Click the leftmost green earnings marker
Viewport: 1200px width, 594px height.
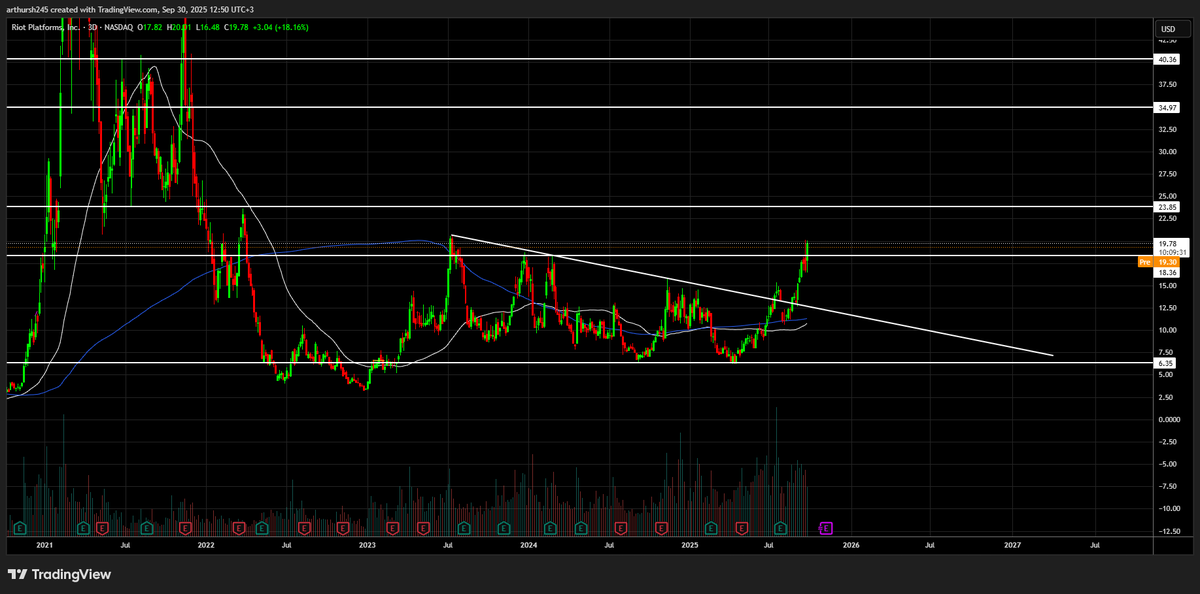point(18,526)
